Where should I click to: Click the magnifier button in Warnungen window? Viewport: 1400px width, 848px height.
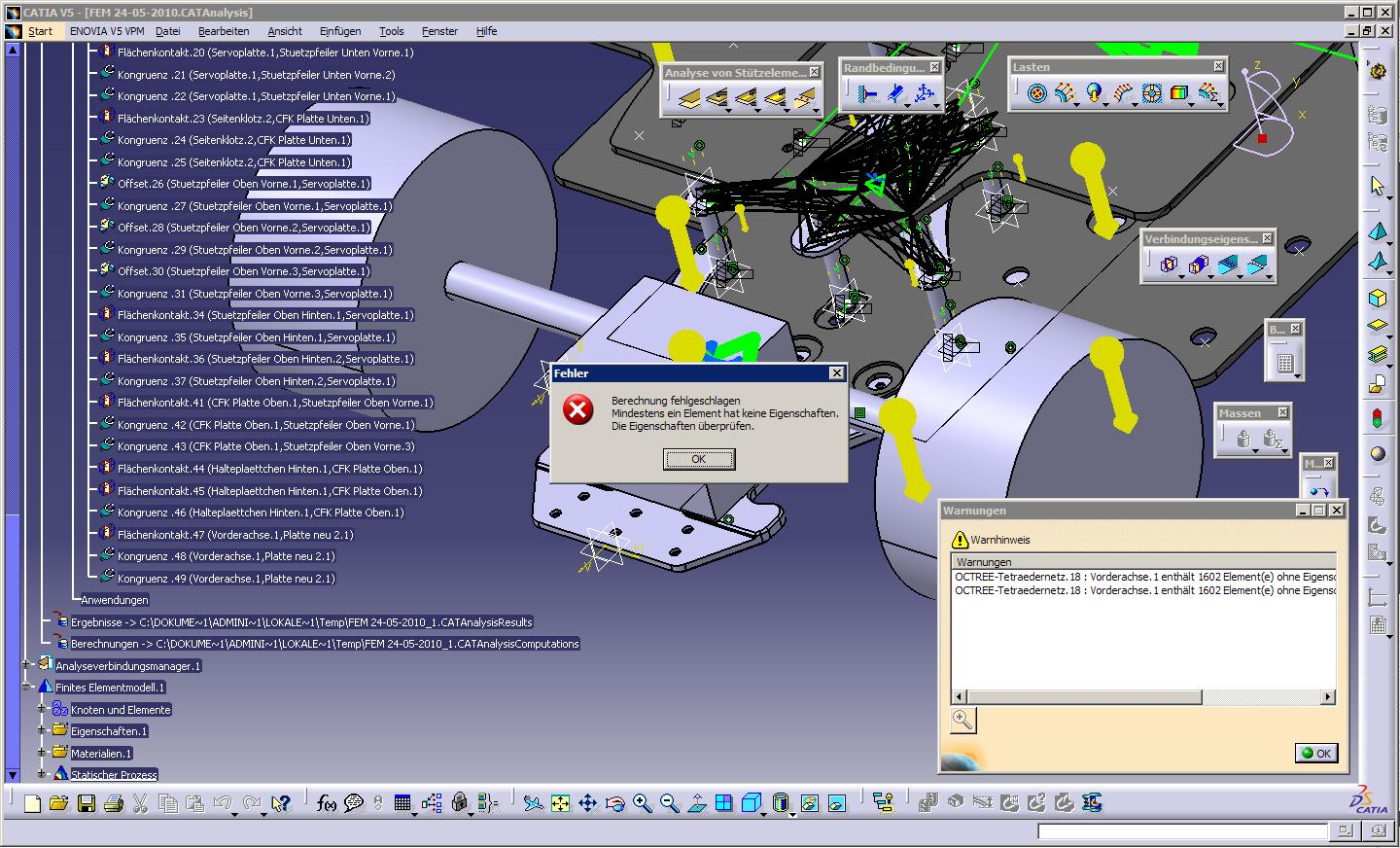point(962,720)
